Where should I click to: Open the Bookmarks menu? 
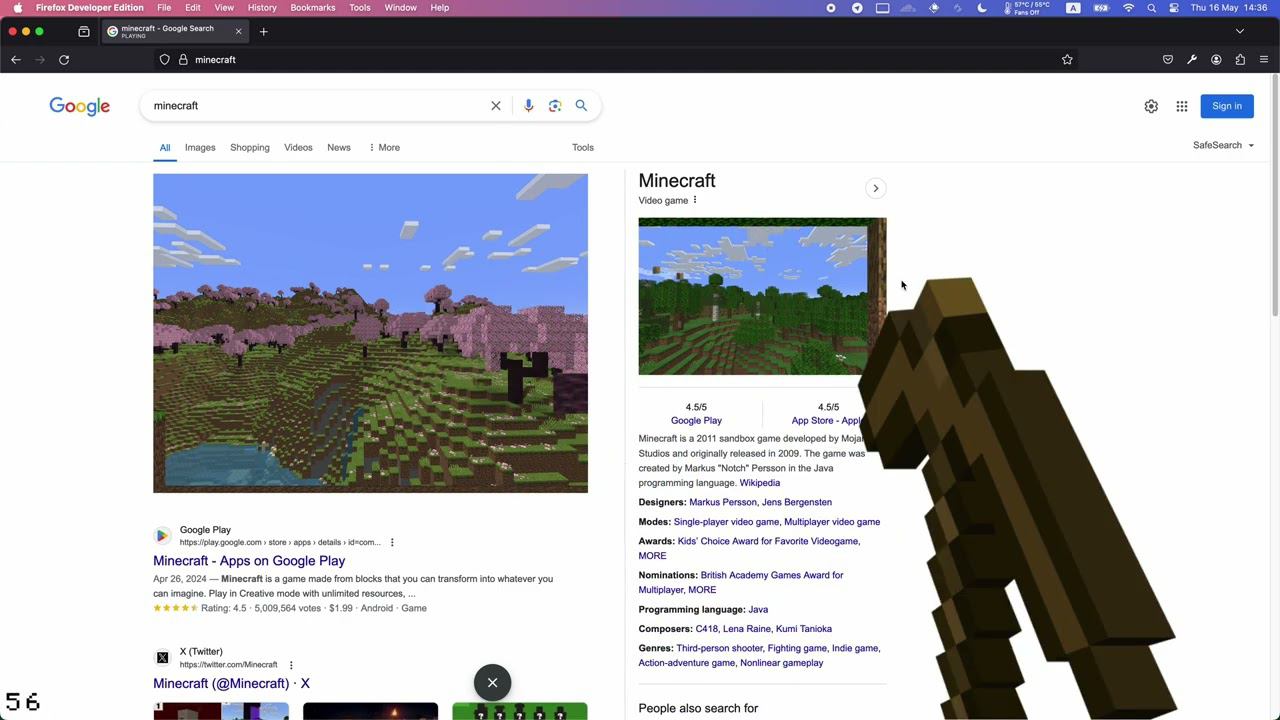pos(313,8)
